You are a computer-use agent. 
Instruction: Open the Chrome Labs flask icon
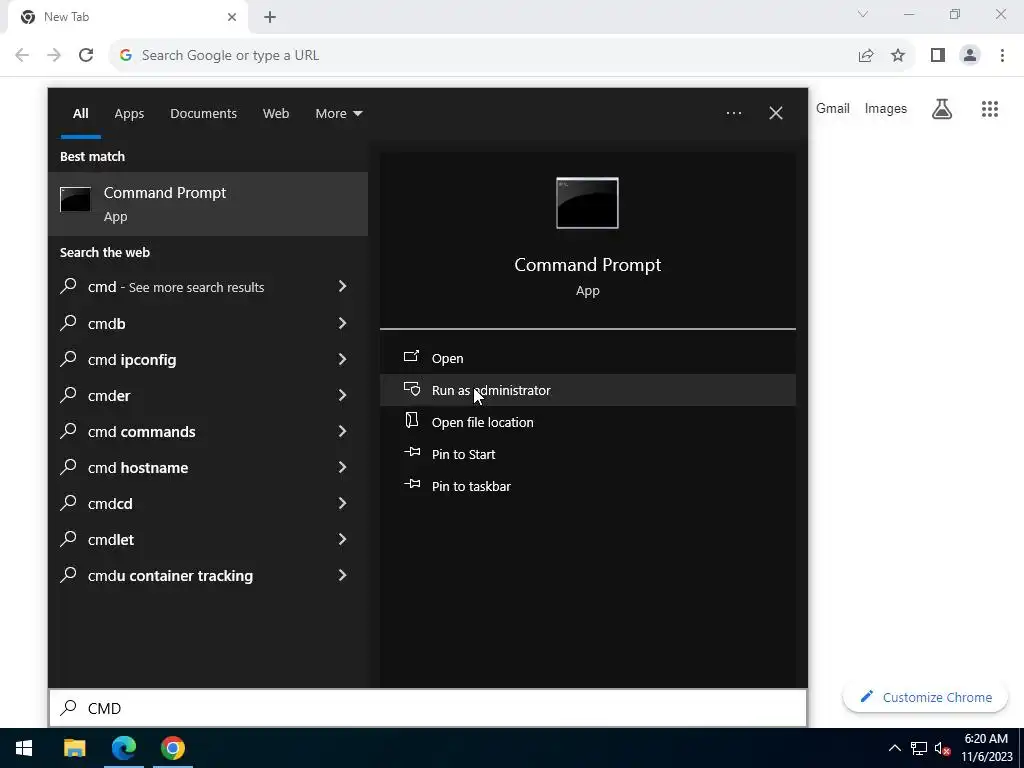coord(942,108)
